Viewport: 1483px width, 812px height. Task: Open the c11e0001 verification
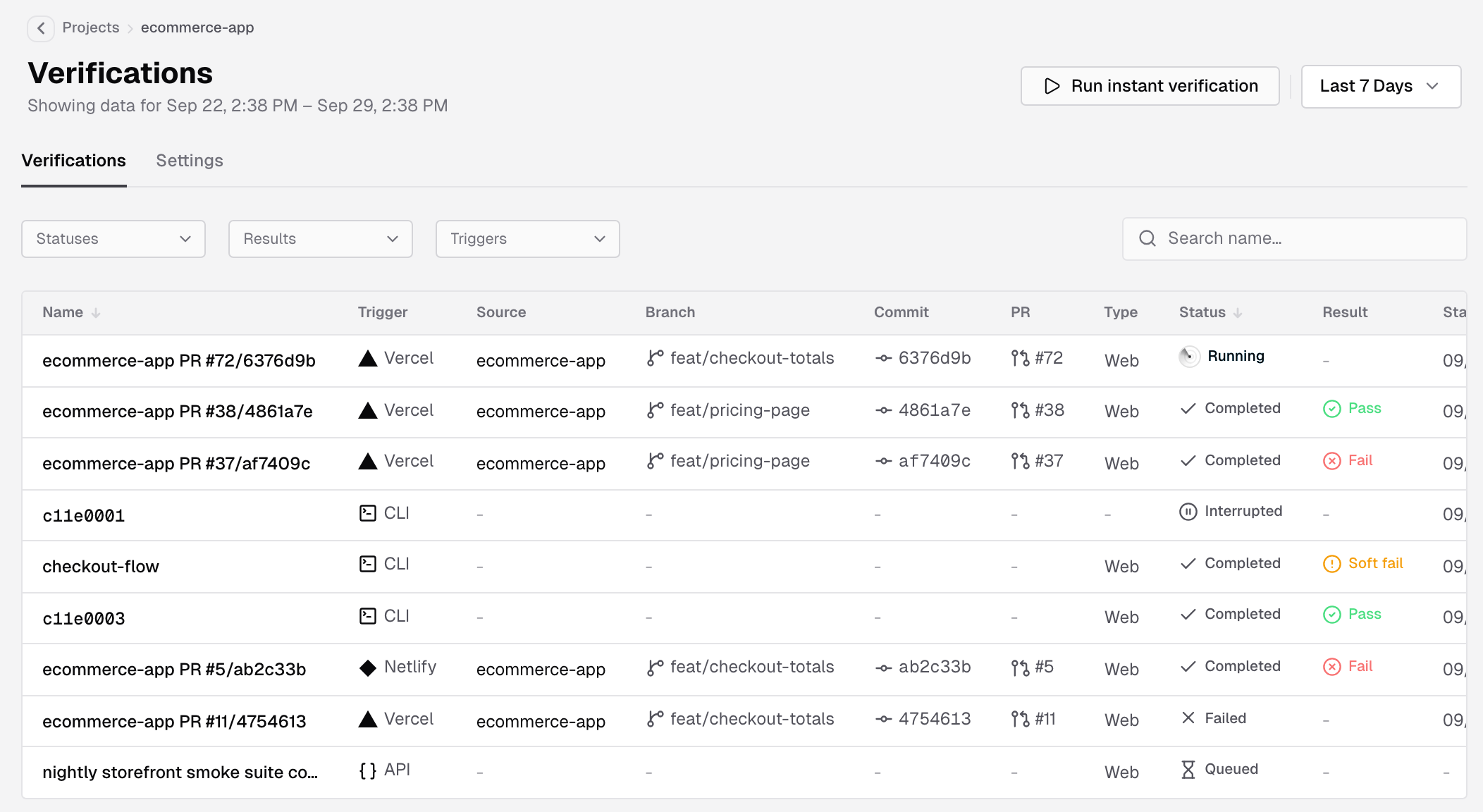(x=84, y=516)
